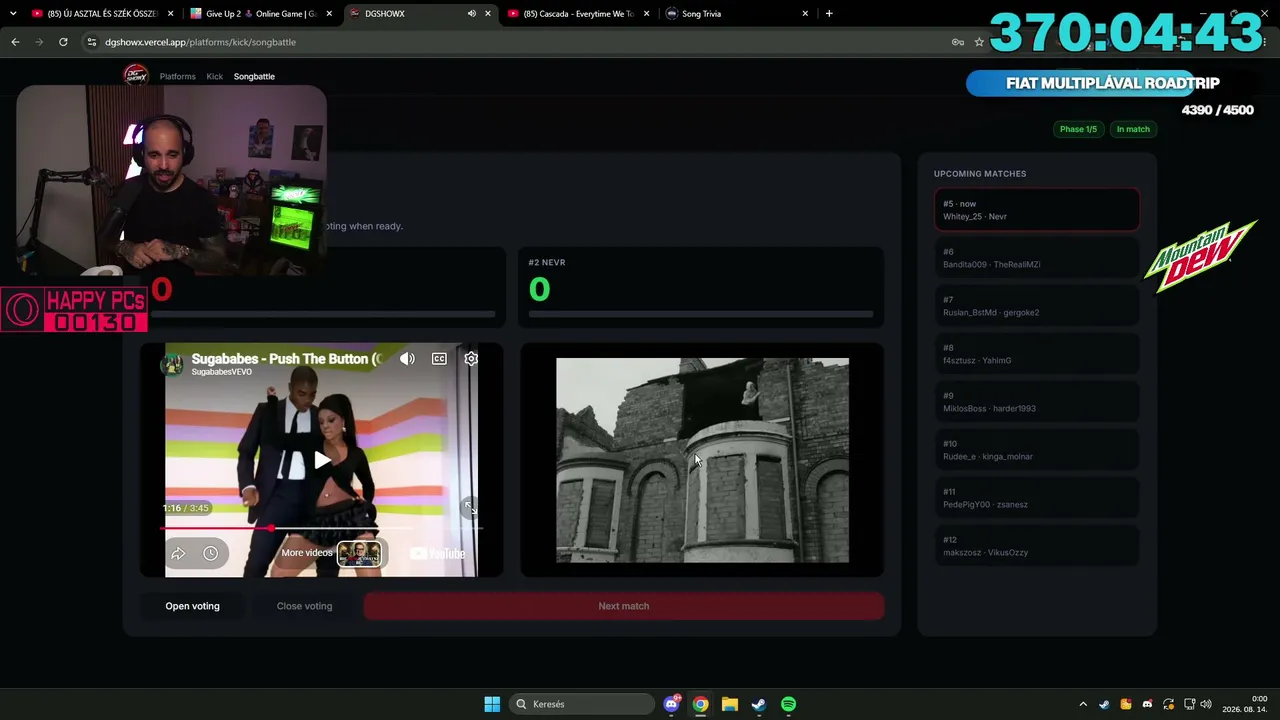Open the Platforms breadcrumb link
Viewport: 1280px width, 720px height.
pyautogui.click(x=178, y=76)
